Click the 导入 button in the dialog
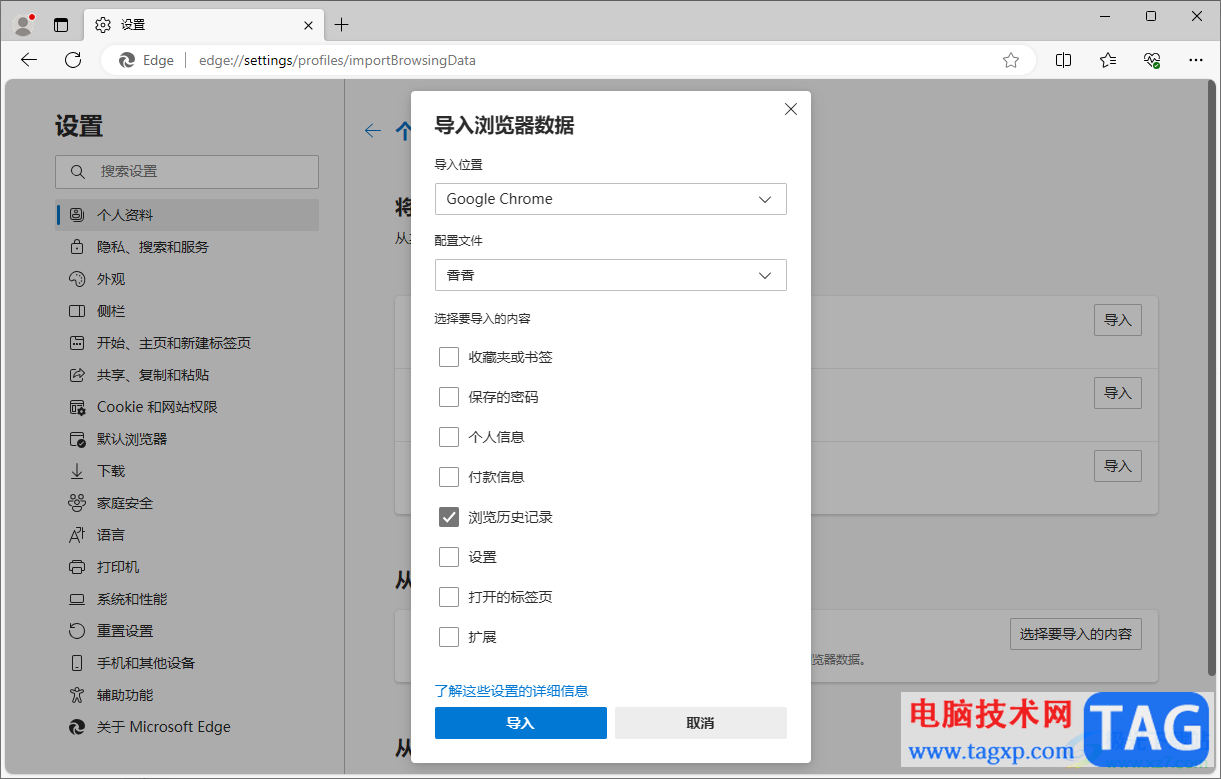The height and width of the screenshot is (779, 1221). (x=520, y=722)
